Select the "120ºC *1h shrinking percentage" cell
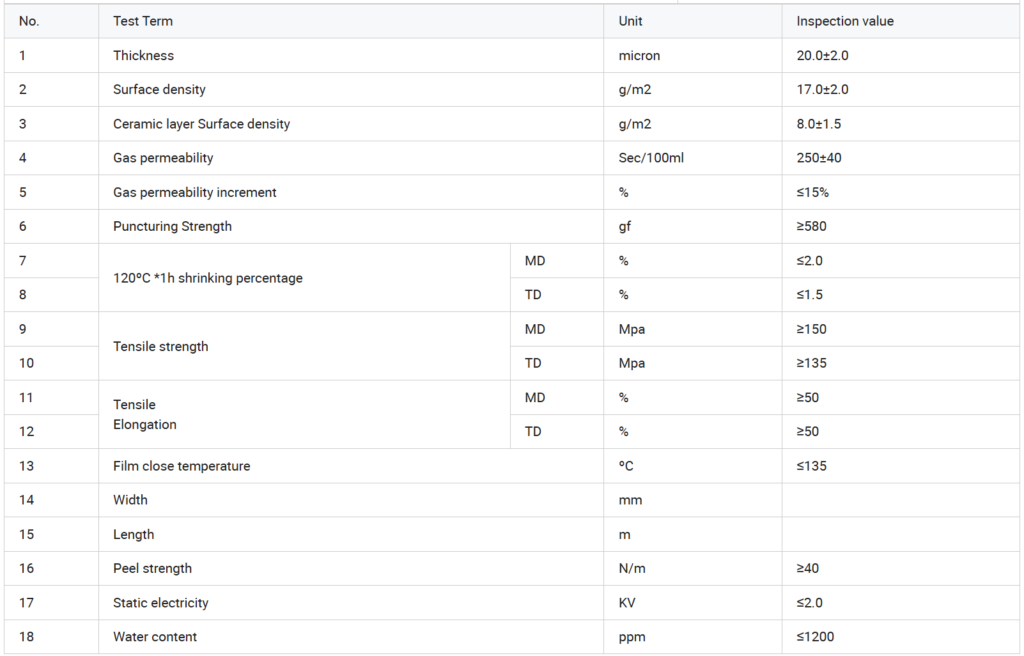 point(207,278)
